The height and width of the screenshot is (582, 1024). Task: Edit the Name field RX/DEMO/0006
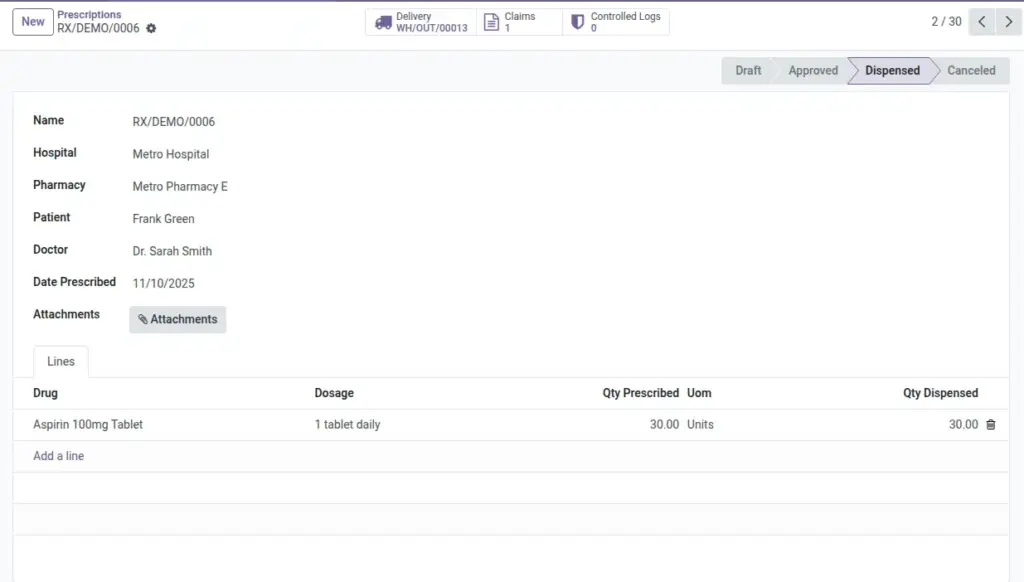tap(174, 121)
